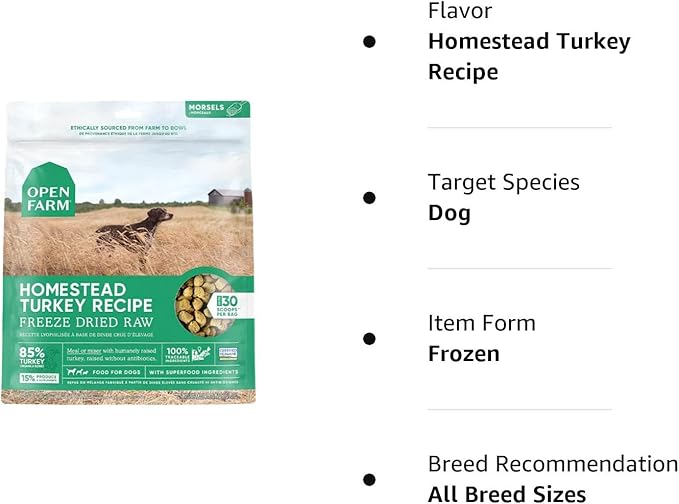Click the Breed Recommendation label
The image size is (679, 504).
pos(552,464)
